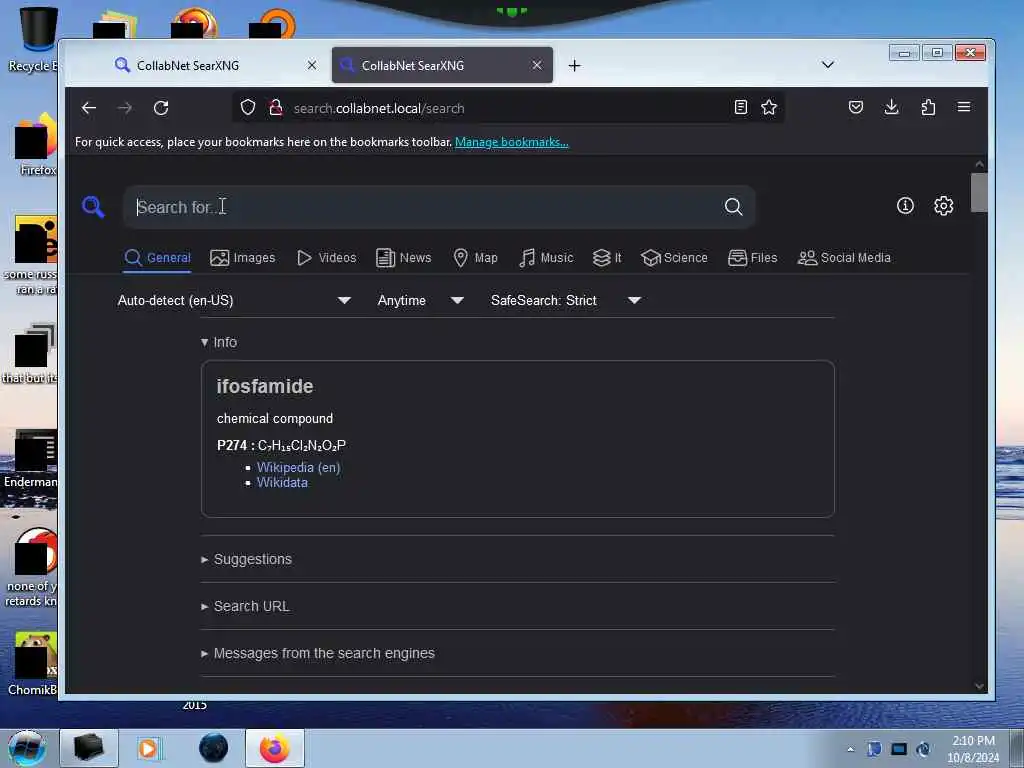The width and height of the screenshot is (1024, 768).
Task: Open the list all tabs chevron
Action: 827,65
